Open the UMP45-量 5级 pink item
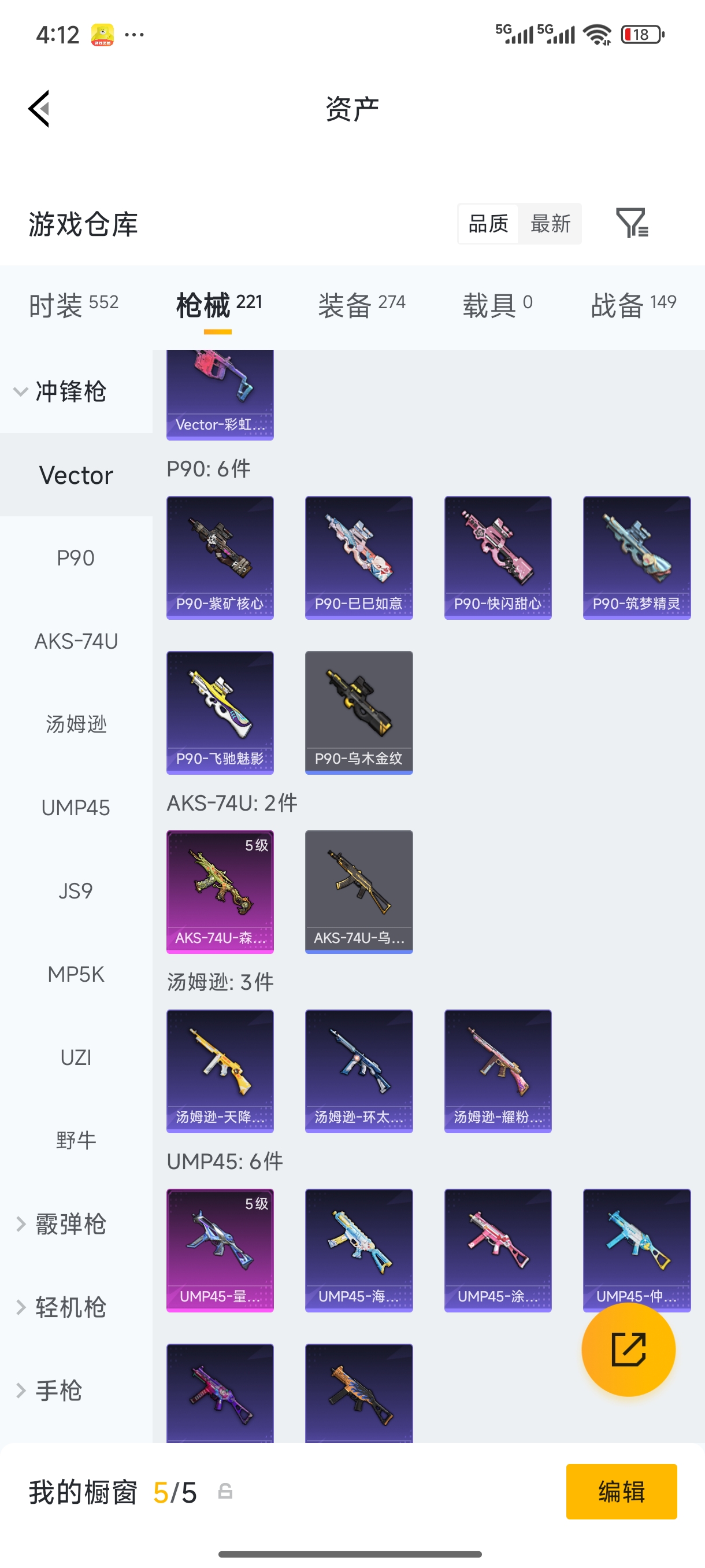705x1568 pixels. pyautogui.click(x=220, y=1250)
